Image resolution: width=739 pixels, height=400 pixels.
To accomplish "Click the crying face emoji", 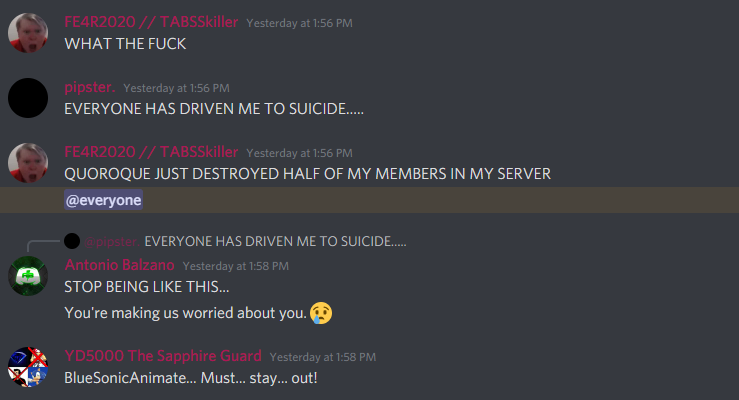I will point(321,313).
